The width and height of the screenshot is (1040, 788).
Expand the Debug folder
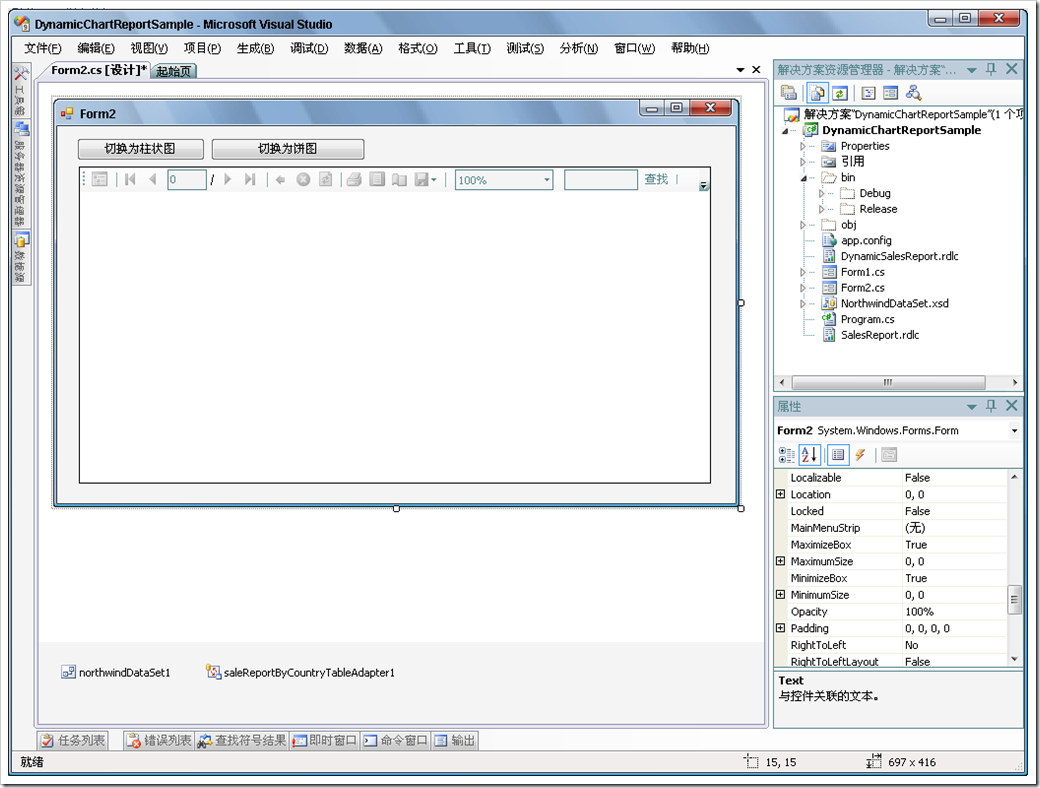click(821, 194)
